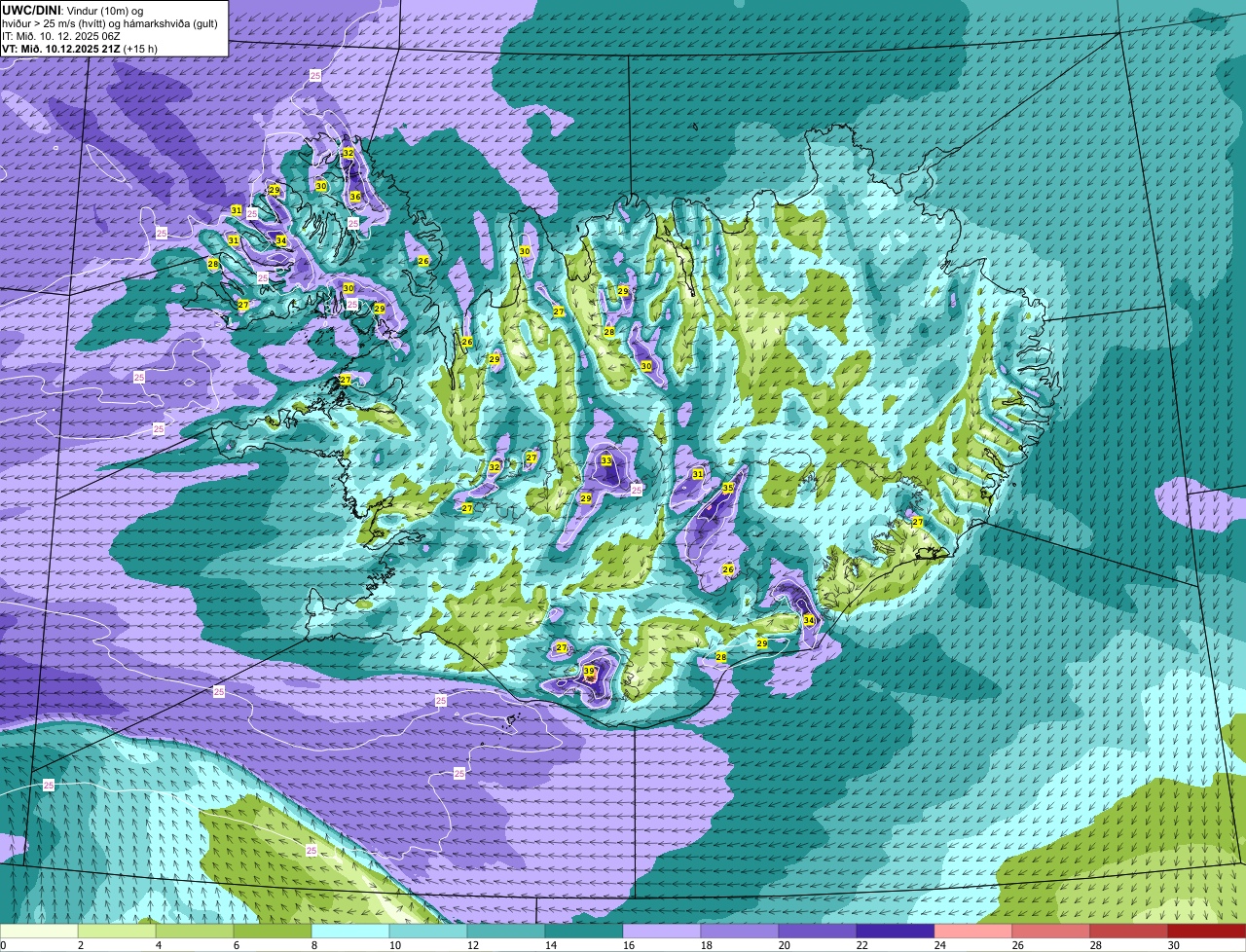Select the IT initialization time line
The width and height of the screenshot is (1246, 952).
click(x=60, y=36)
